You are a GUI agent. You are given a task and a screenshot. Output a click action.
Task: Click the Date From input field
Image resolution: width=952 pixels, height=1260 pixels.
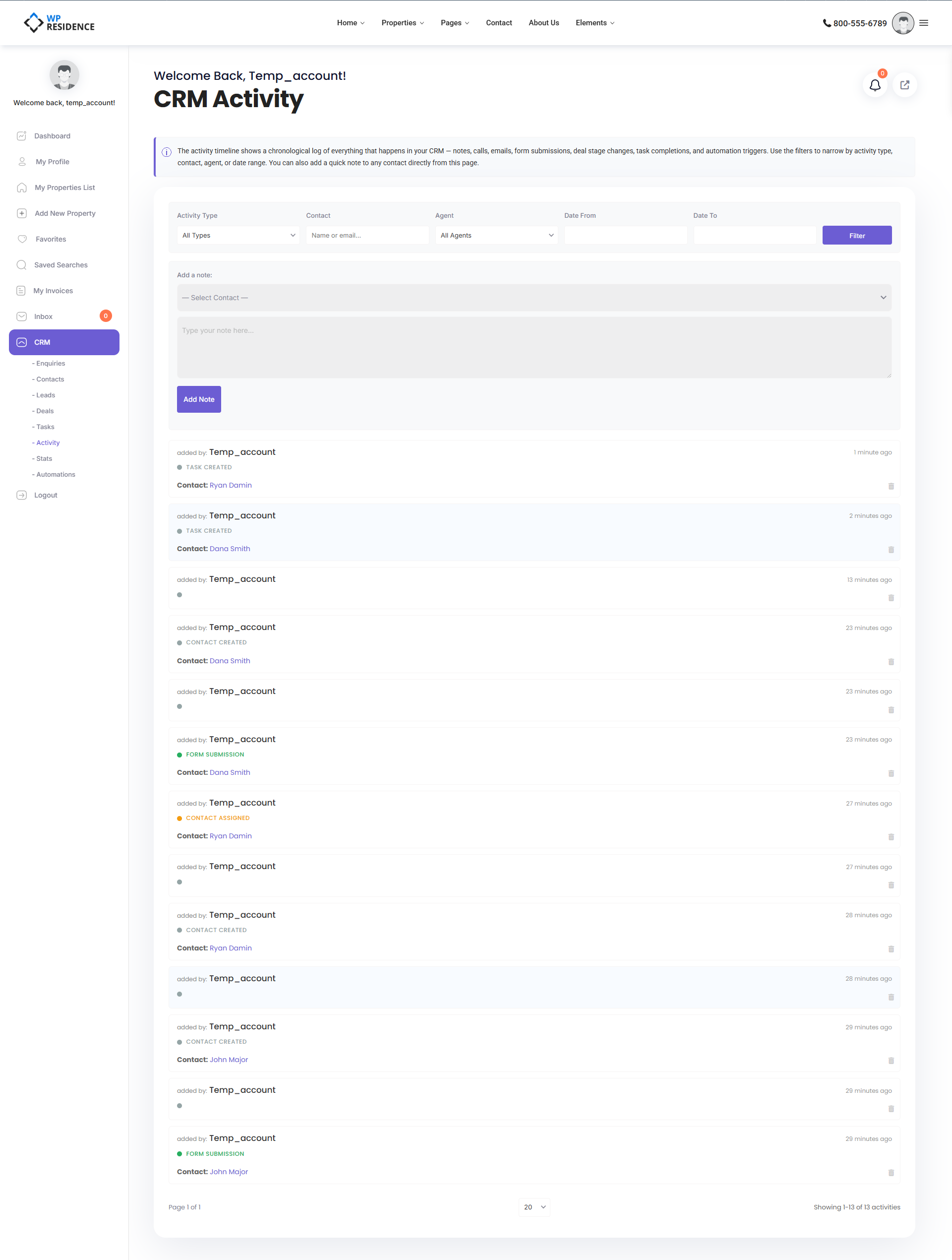pyautogui.click(x=625, y=235)
